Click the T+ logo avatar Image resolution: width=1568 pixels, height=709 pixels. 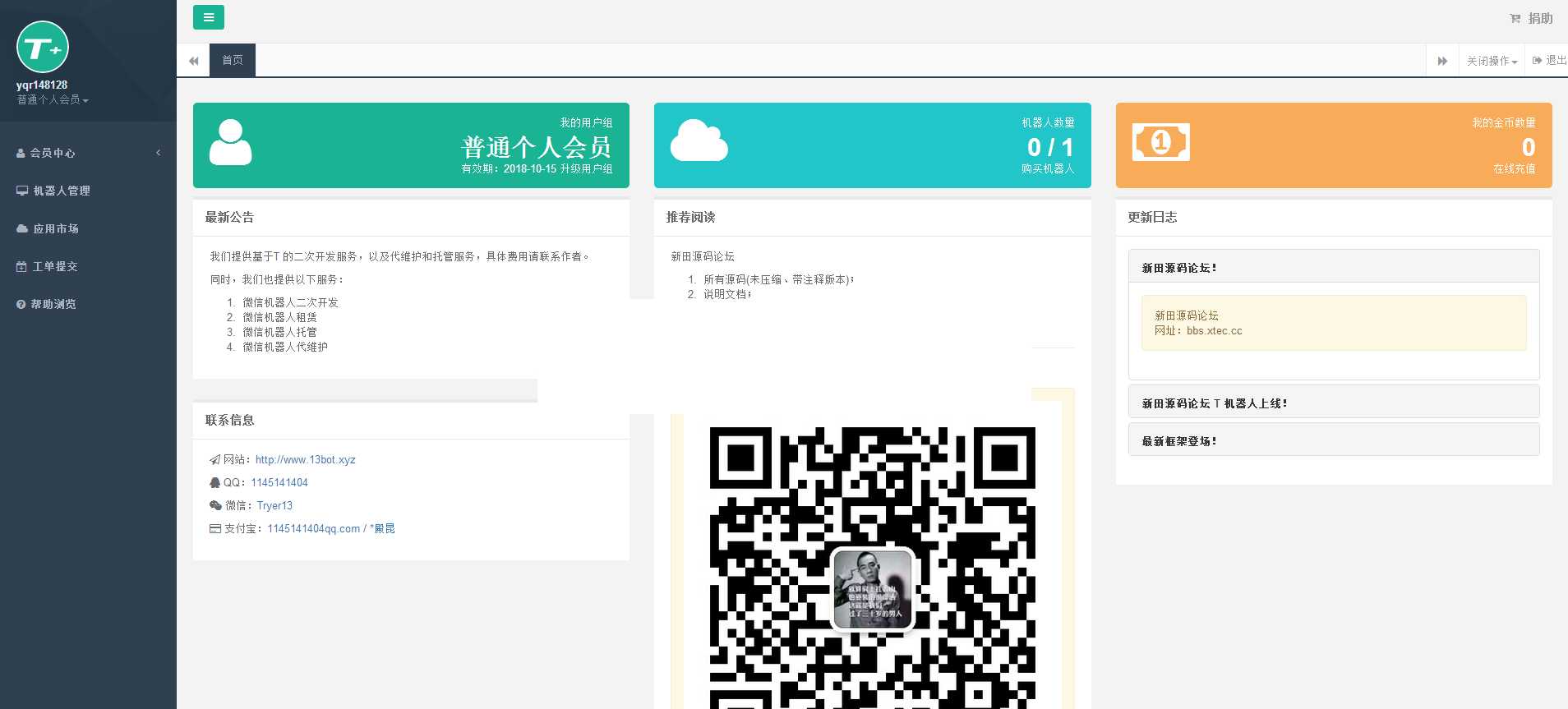[x=43, y=47]
